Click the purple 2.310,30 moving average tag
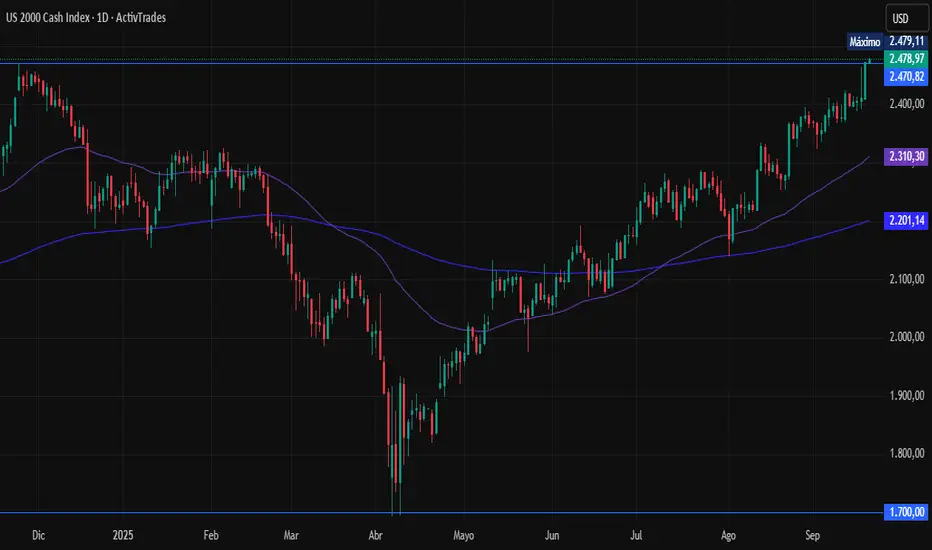The image size is (932, 550). coord(906,156)
